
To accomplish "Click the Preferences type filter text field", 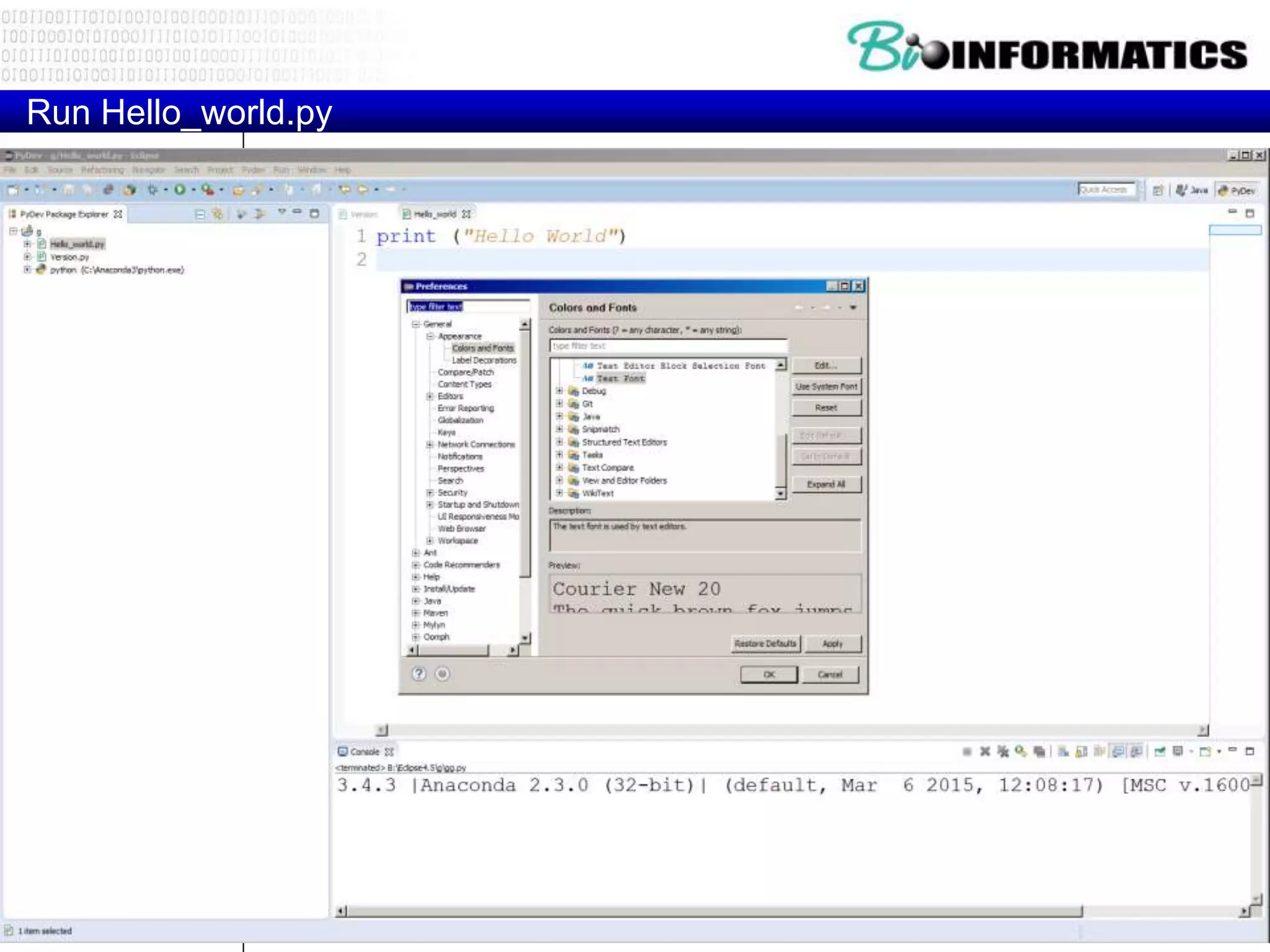I will 468,306.
